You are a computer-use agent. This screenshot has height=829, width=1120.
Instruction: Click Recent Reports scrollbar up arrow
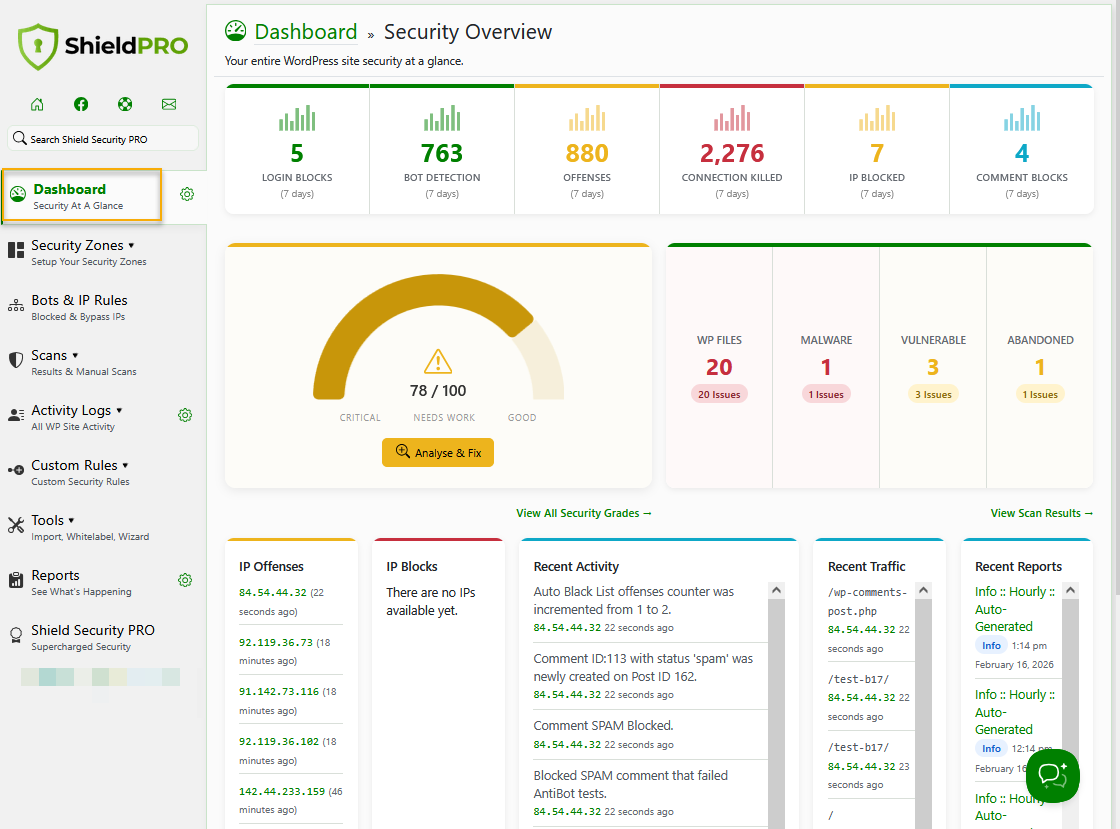1071,591
